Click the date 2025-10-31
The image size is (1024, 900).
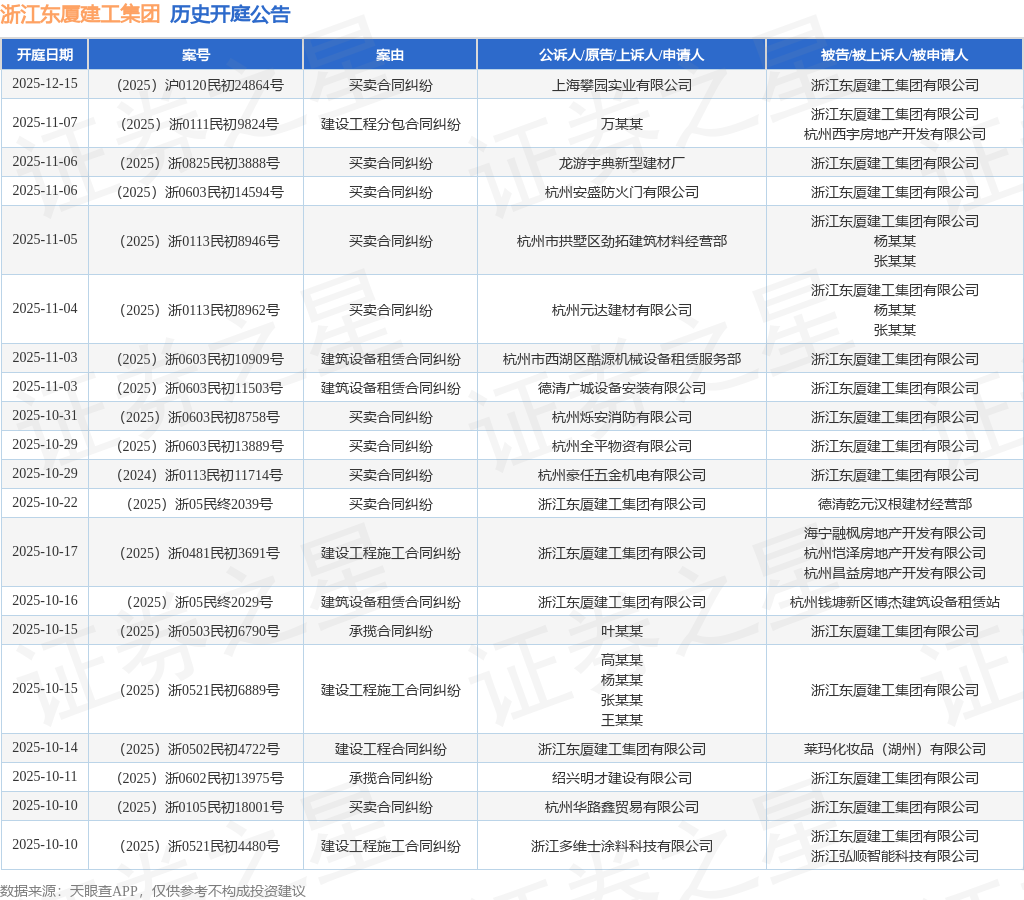[x=44, y=415]
